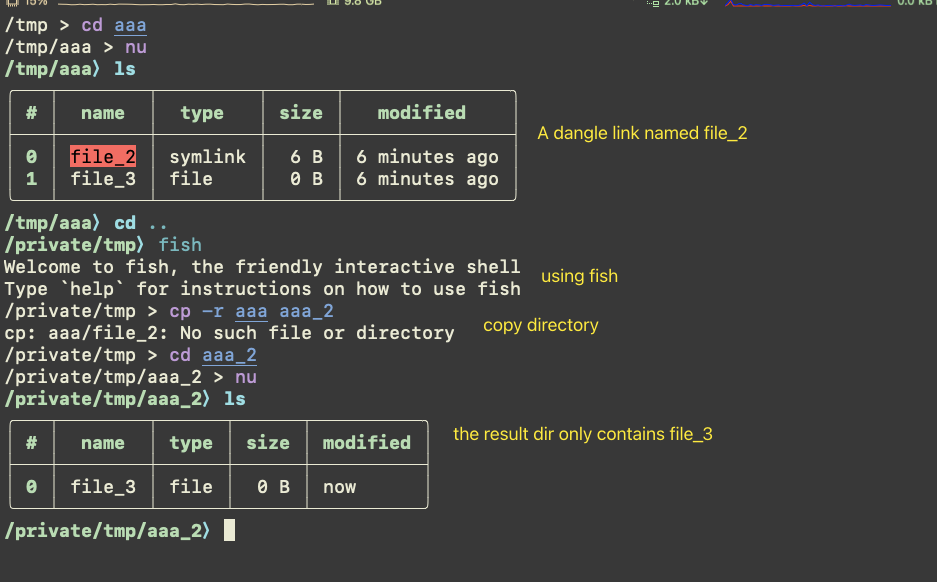Click the highlighted file_2 entry in the table
Image resolution: width=937 pixels, height=582 pixels.
click(x=102, y=156)
